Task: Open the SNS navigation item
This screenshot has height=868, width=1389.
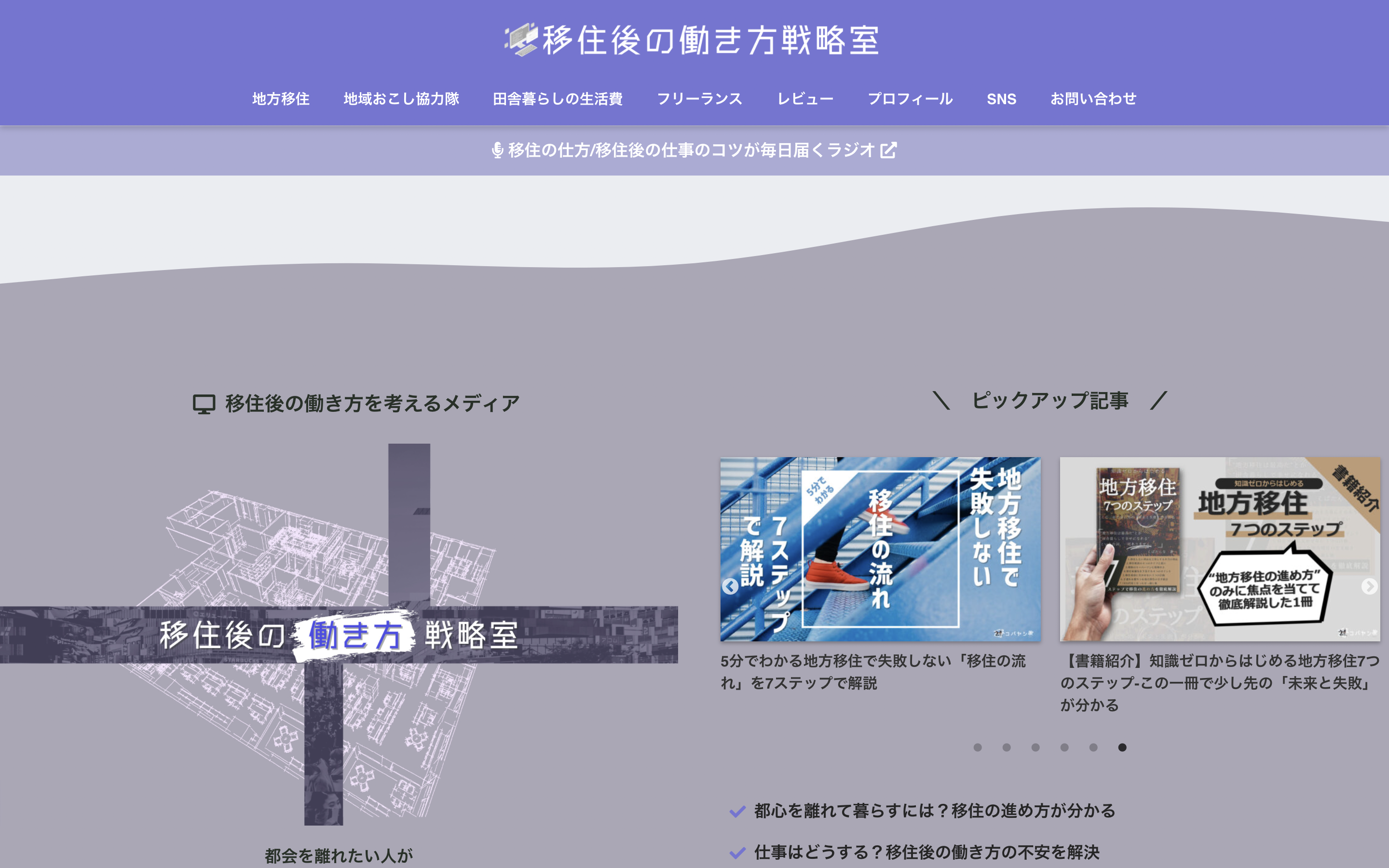Action: (x=1001, y=99)
